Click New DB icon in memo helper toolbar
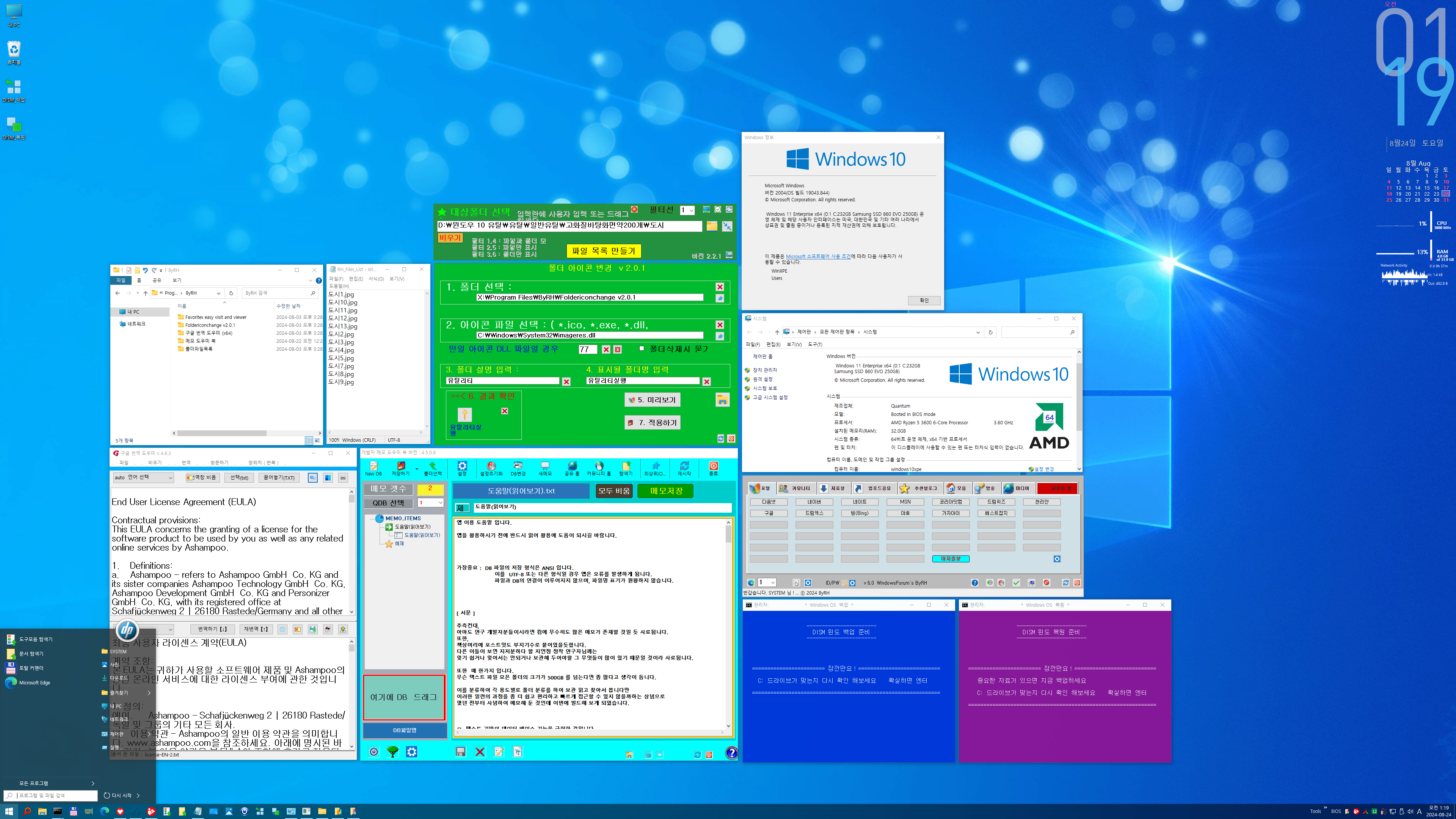The image size is (1456, 819). point(373,469)
